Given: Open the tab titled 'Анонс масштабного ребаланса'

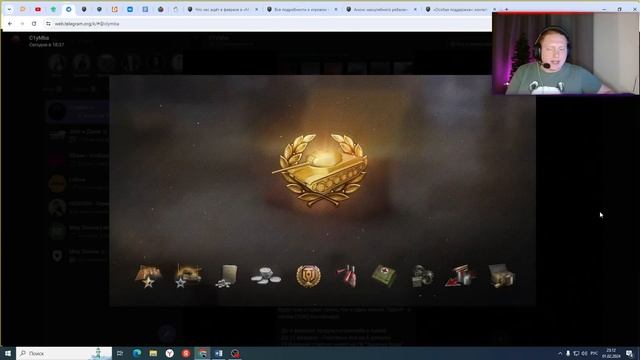Looking at the screenshot, I should pyautogui.click(x=381, y=9).
